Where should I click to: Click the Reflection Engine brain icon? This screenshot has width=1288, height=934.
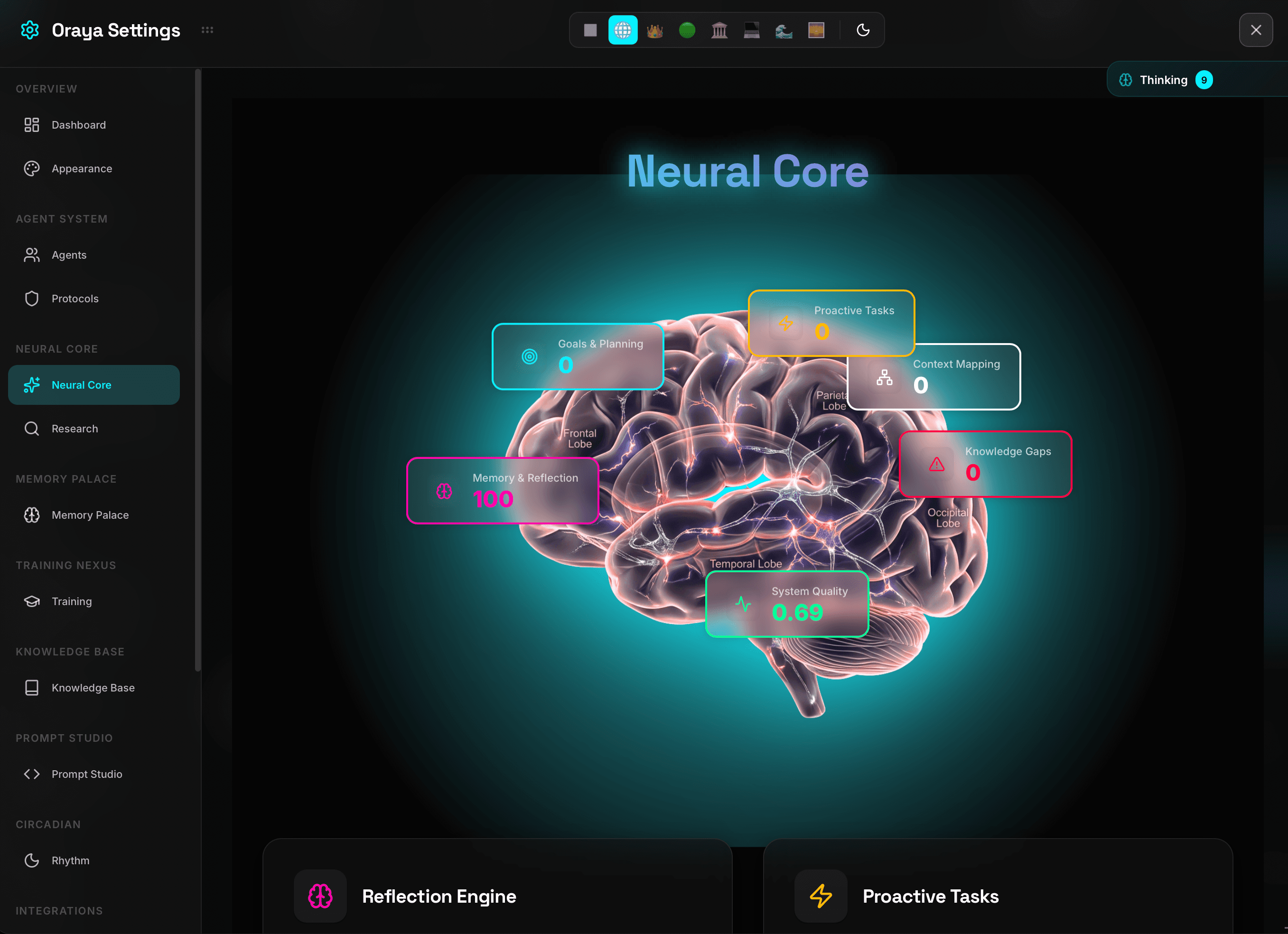320,896
